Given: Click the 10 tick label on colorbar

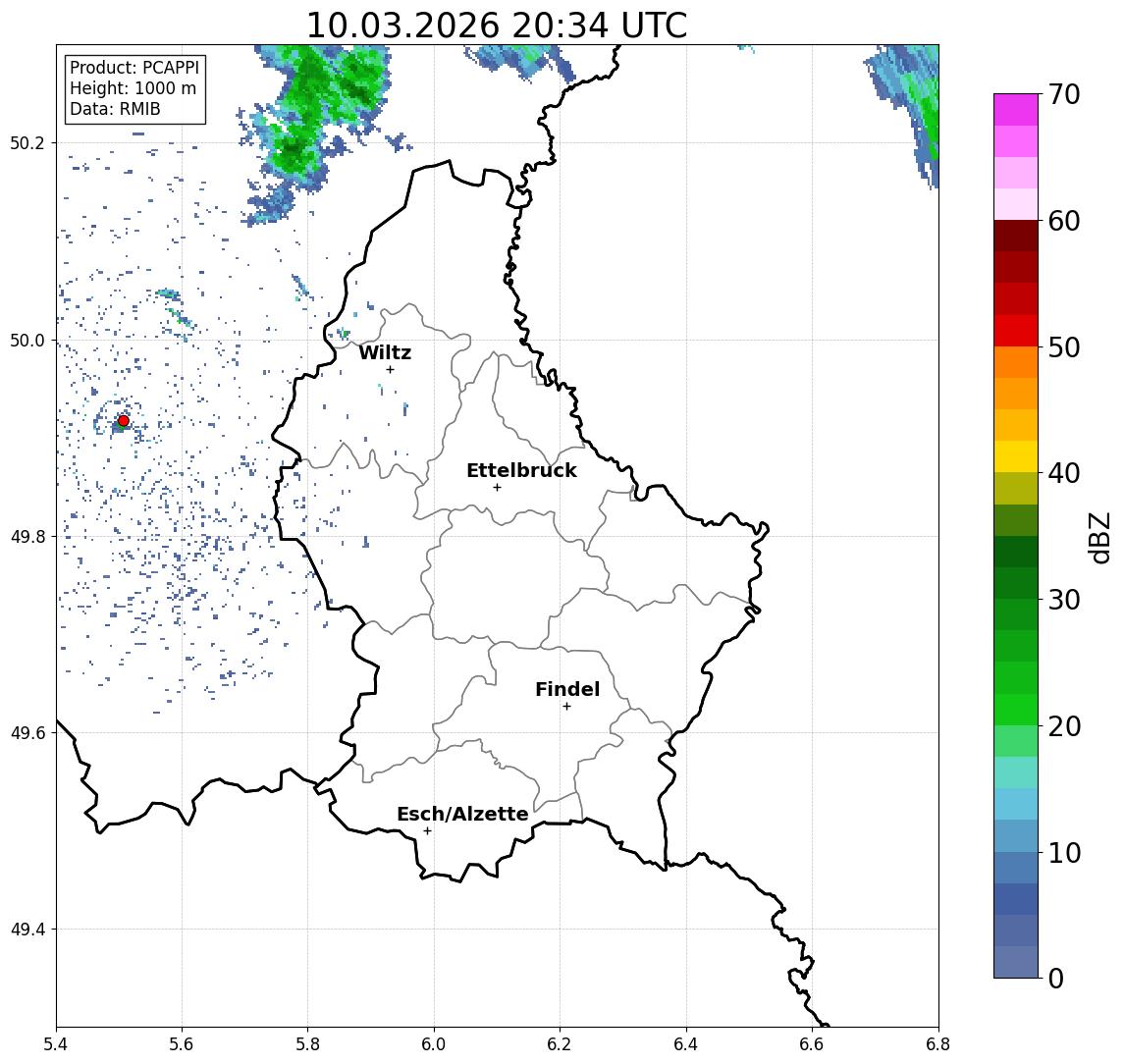Looking at the screenshot, I should [1064, 852].
